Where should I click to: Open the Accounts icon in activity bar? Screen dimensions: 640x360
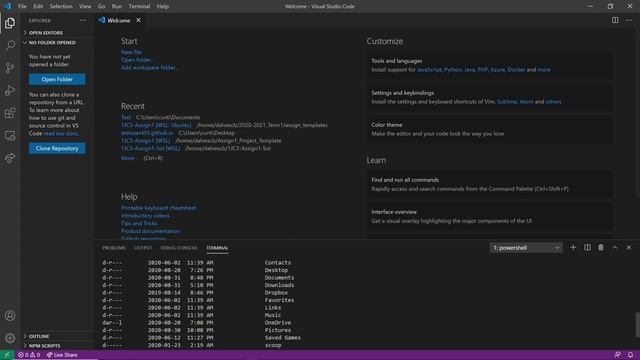10,316
